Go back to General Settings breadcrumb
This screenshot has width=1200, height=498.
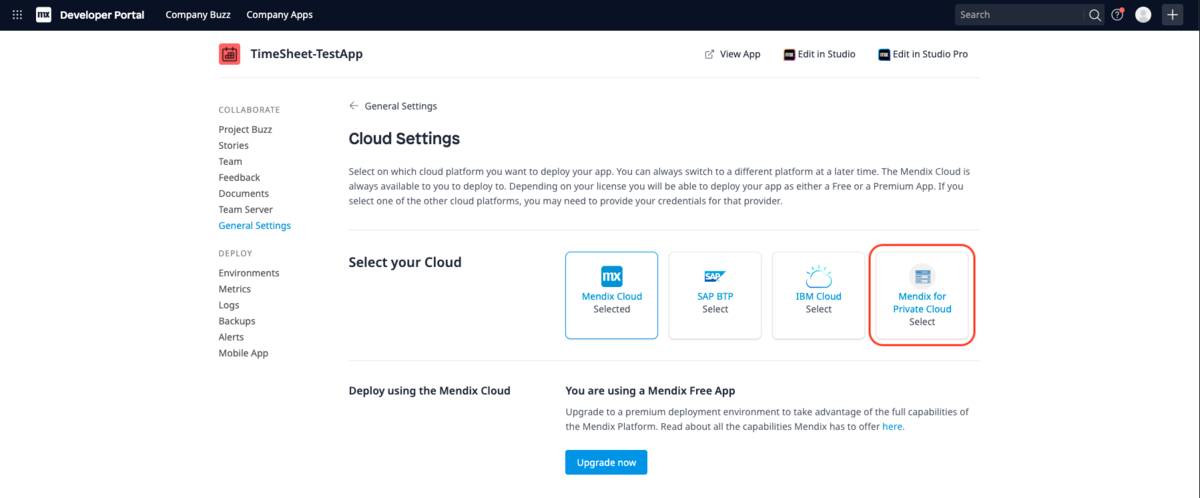pyautogui.click(x=400, y=106)
